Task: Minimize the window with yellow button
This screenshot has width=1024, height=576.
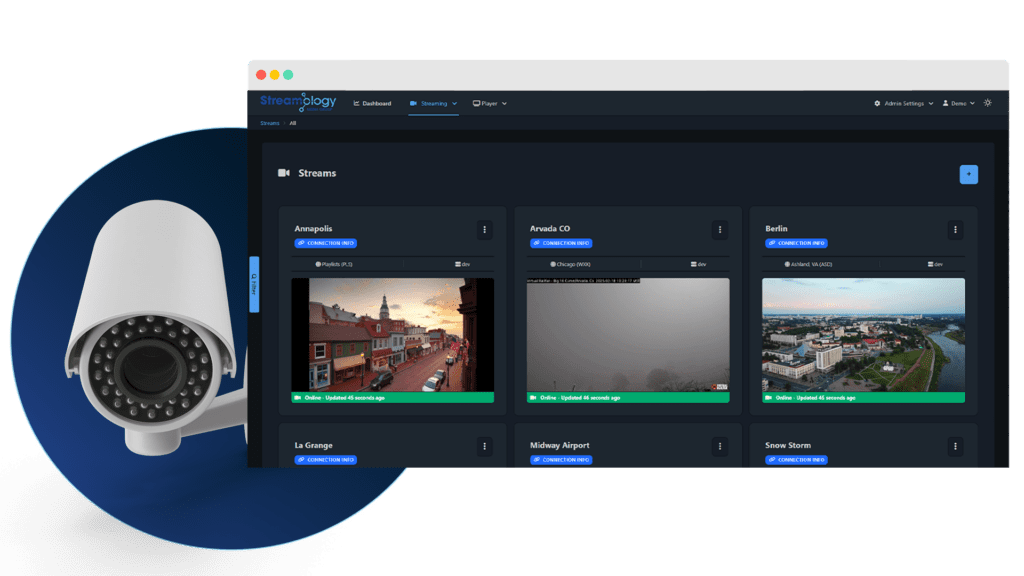Action: (x=275, y=75)
